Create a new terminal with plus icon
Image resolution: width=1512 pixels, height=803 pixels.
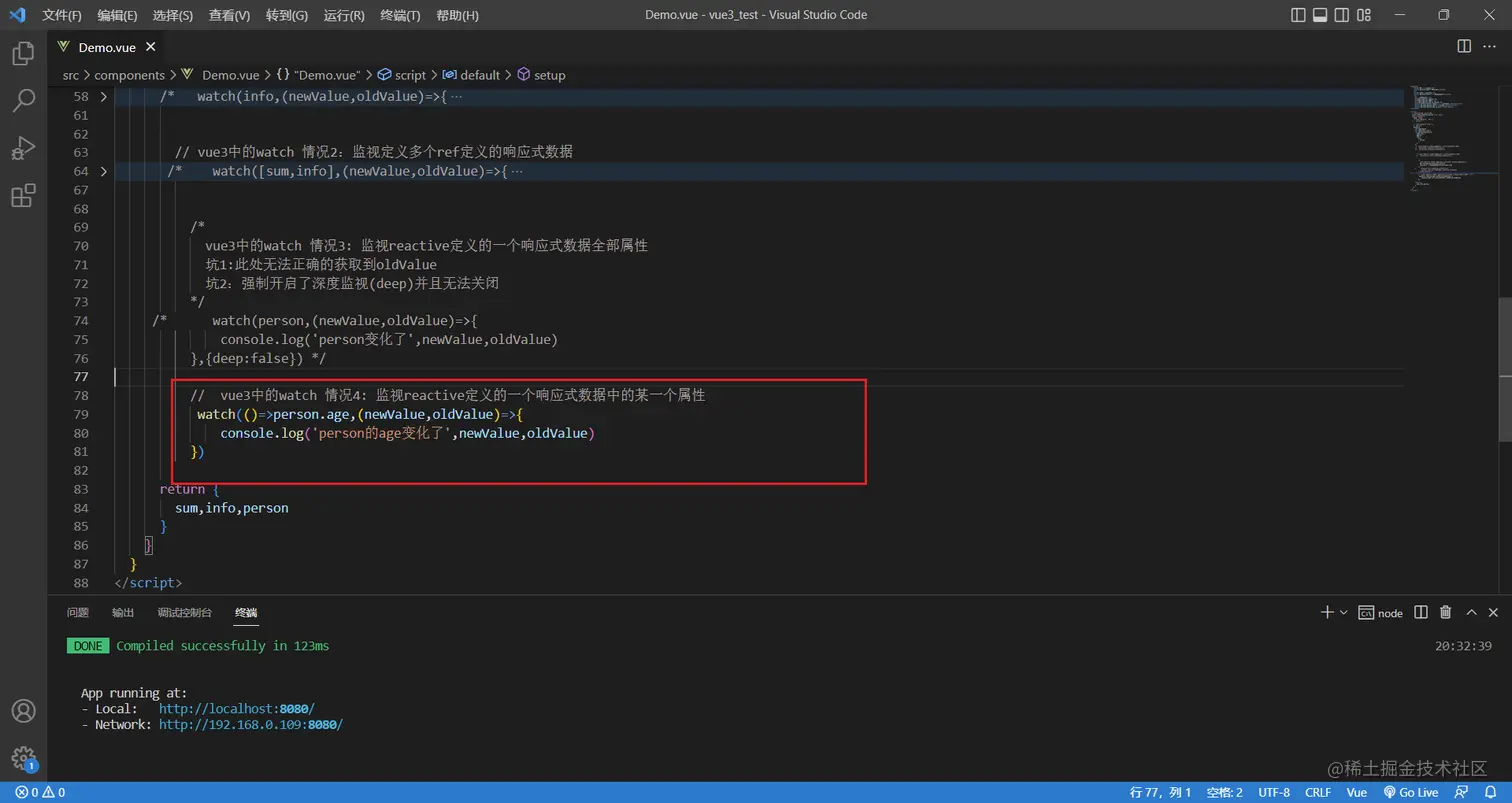coord(1327,612)
